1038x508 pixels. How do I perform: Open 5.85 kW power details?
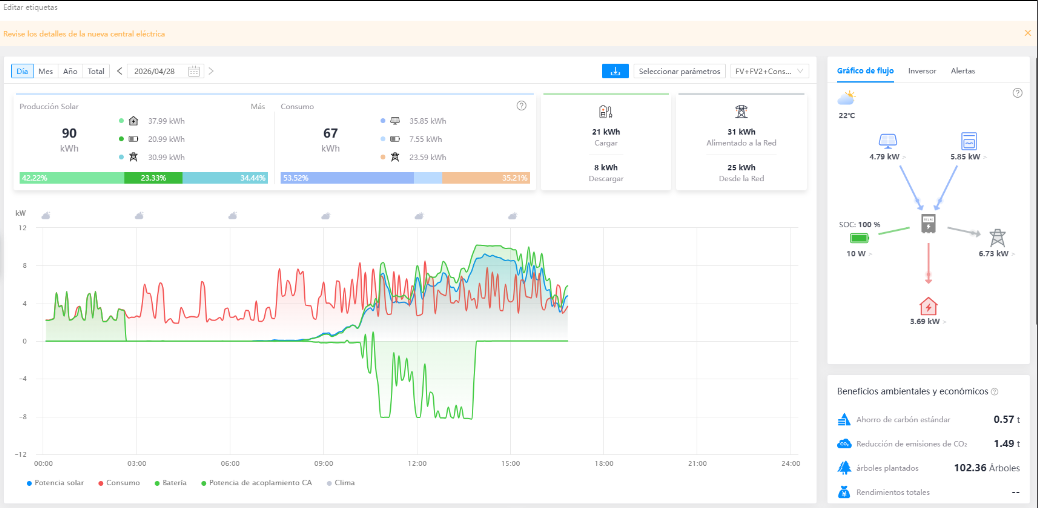(968, 158)
